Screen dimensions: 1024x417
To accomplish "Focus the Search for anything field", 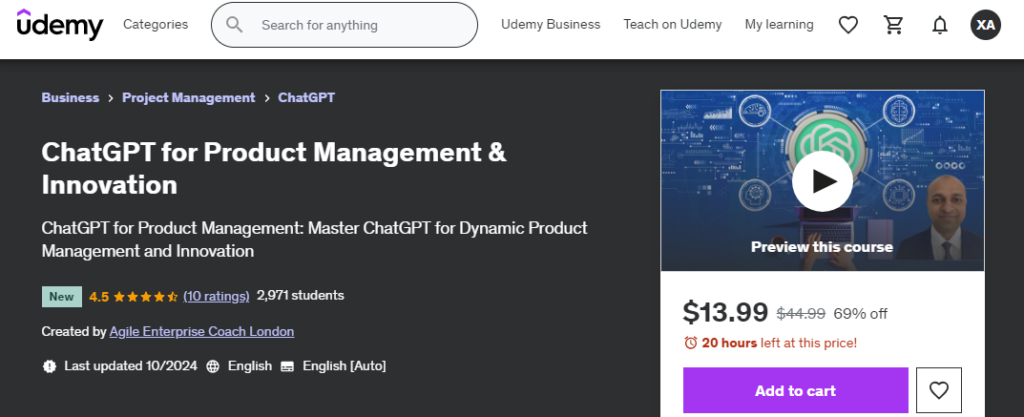I will (344, 25).
